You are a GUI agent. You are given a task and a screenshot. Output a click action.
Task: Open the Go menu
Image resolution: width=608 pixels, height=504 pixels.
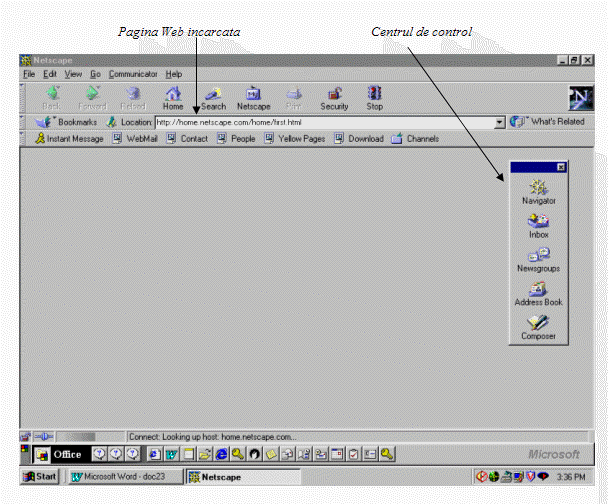click(95, 74)
